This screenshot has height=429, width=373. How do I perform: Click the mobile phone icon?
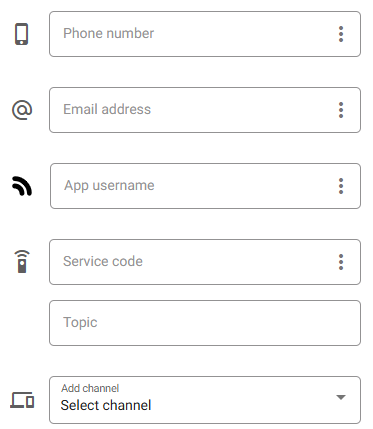[x=22, y=34]
